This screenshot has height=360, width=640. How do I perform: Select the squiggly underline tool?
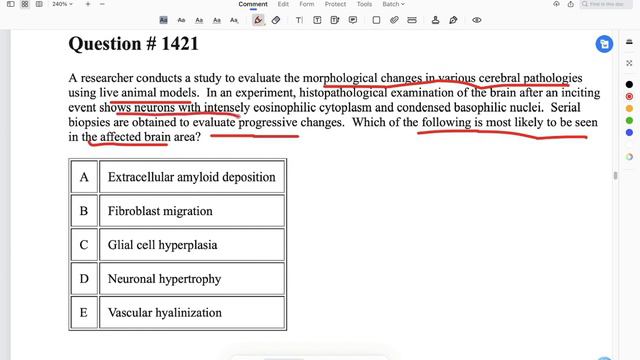point(217,20)
